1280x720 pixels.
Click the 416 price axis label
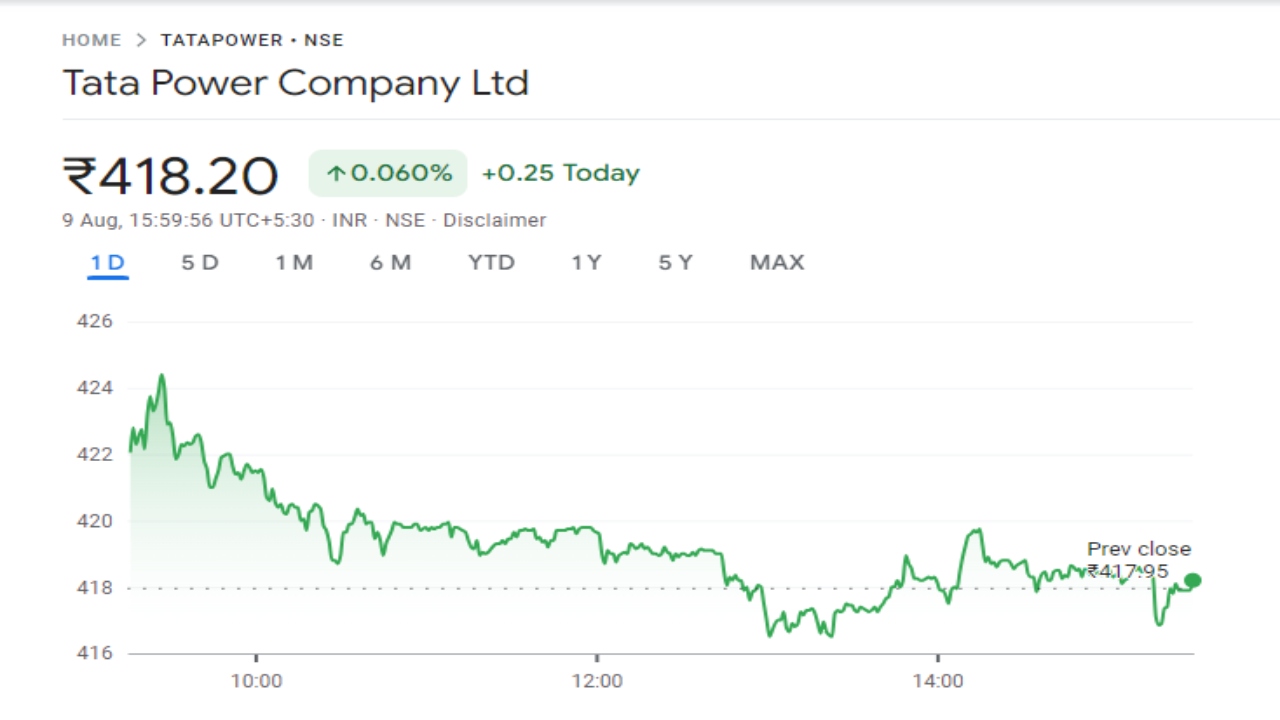click(x=95, y=653)
